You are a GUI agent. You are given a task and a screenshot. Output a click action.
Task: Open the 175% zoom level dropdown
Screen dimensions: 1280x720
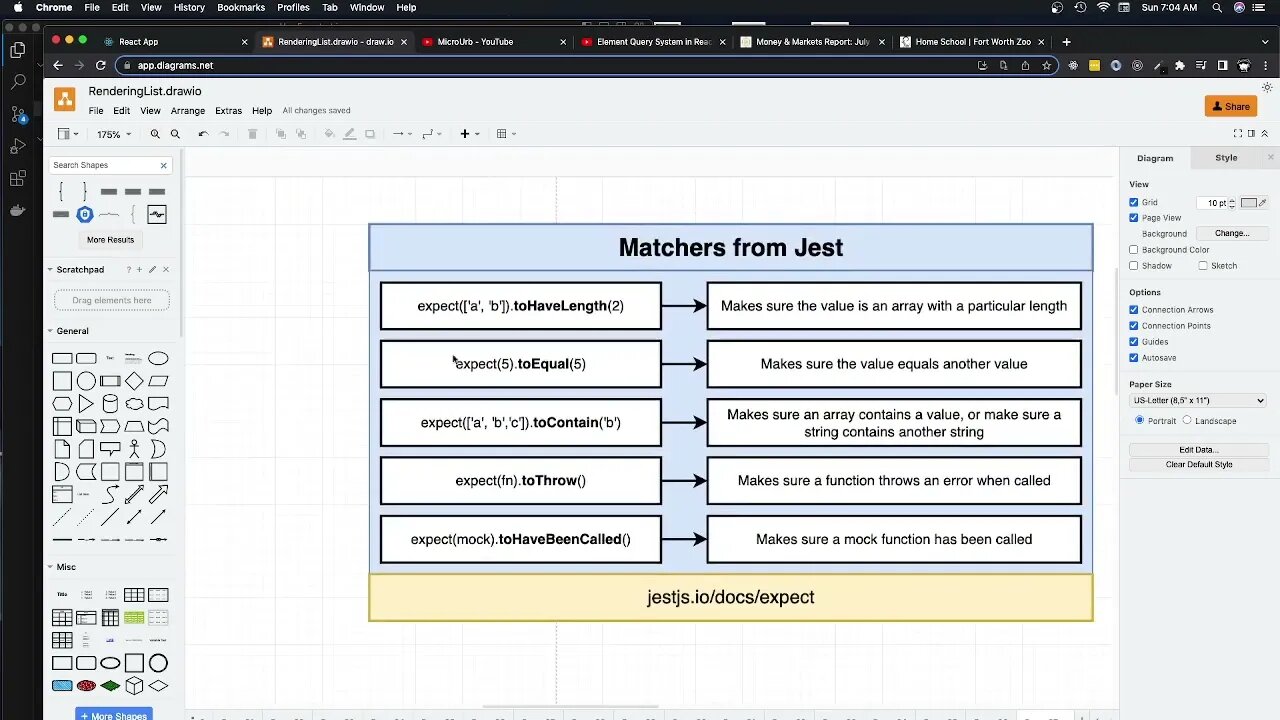pyautogui.click(x=114, y=134)
